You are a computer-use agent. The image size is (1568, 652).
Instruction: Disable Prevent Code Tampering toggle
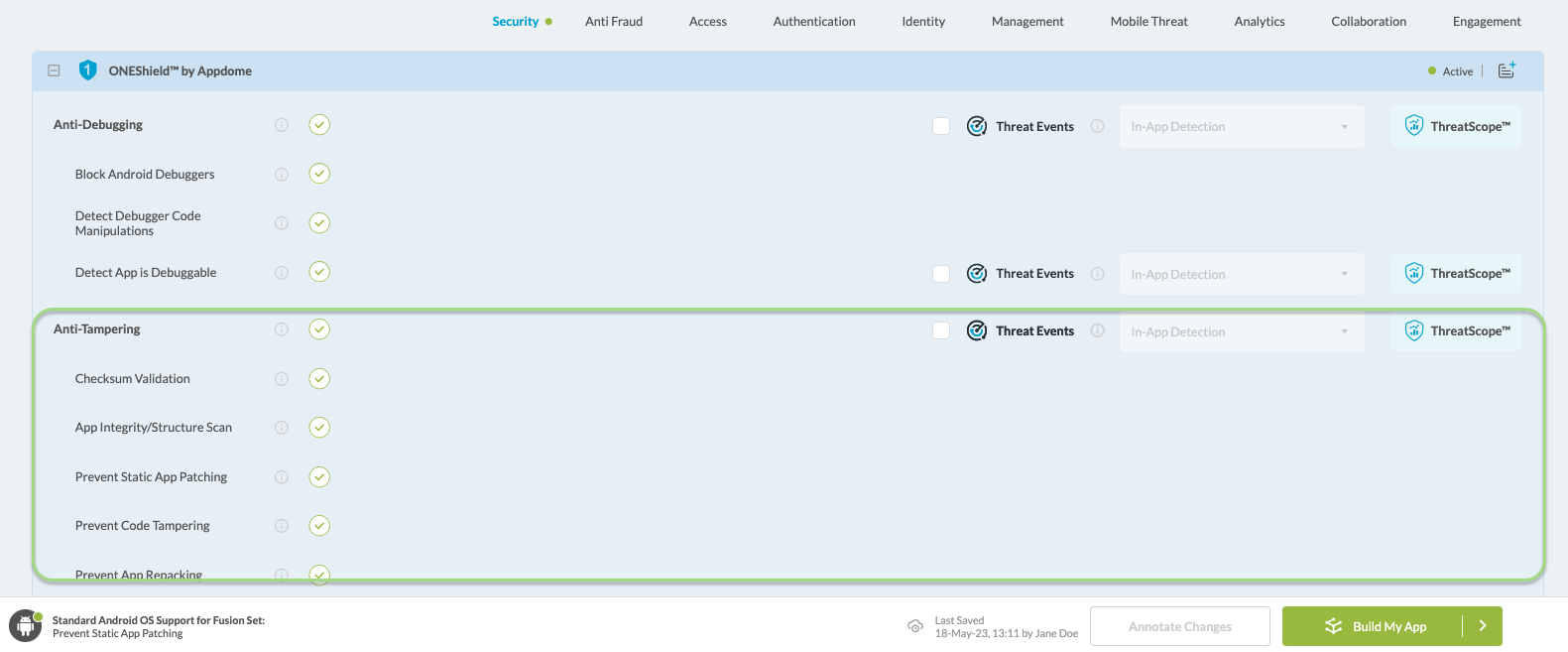point(319,526)
